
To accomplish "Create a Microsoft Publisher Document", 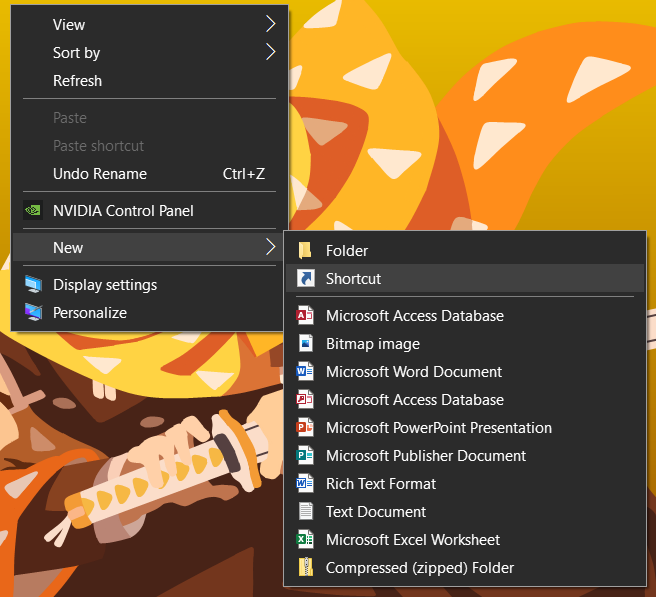I will point(465,456).
